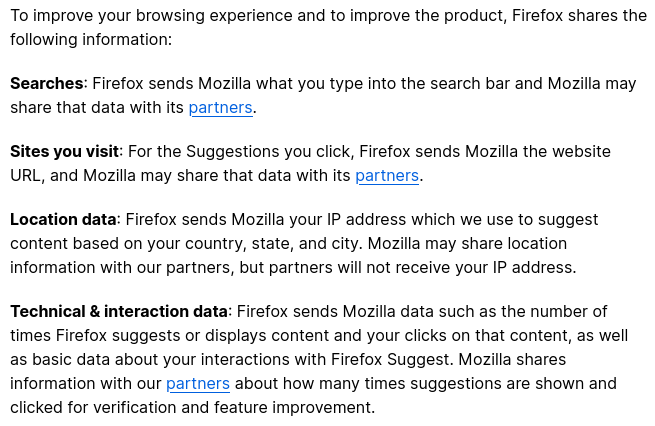Viewport: 655px width, 426px height.
Task: Click the words following information in intro
Action: click(89, 40)
